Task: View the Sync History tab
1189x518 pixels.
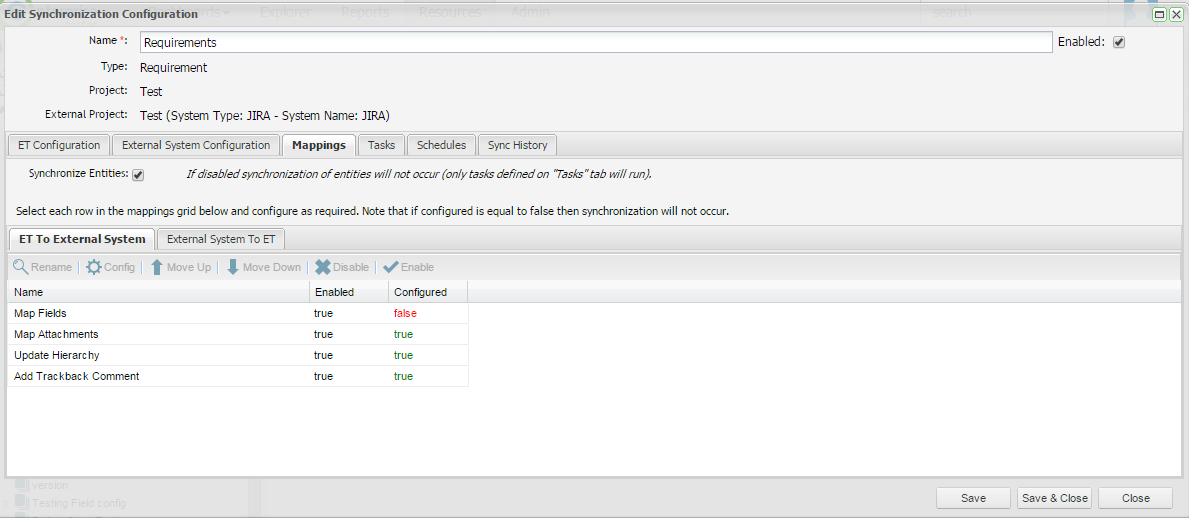Action: tap(517, 145)
